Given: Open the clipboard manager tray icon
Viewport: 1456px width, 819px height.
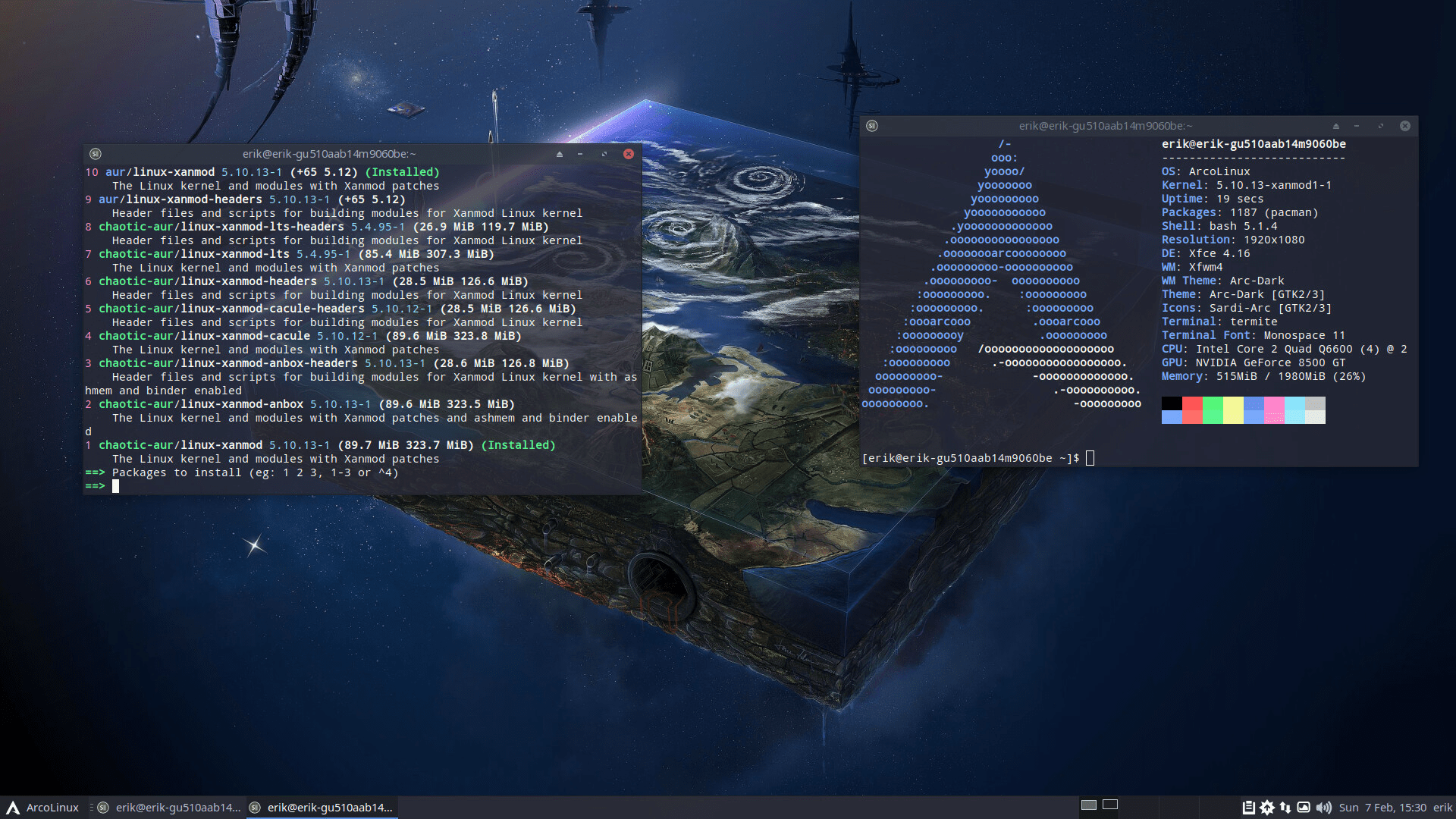Looking at the screenshot, I should point(1248,808).
